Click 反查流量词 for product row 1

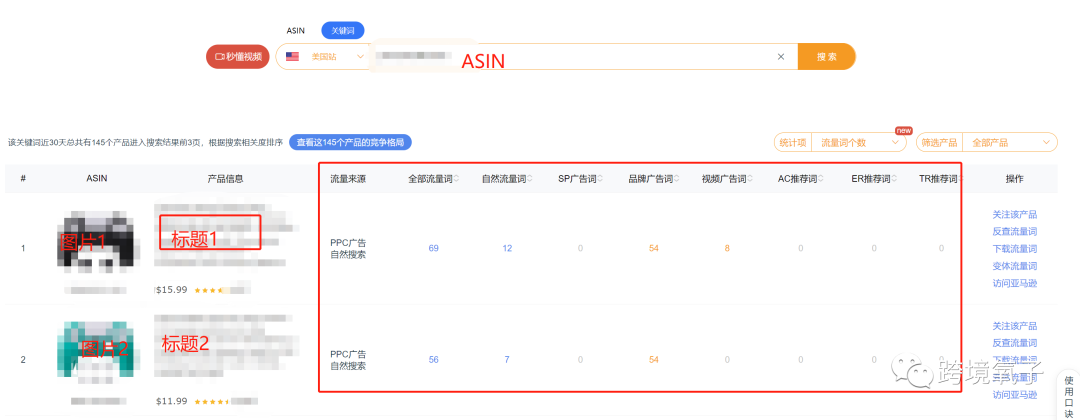click(1015, 232)
